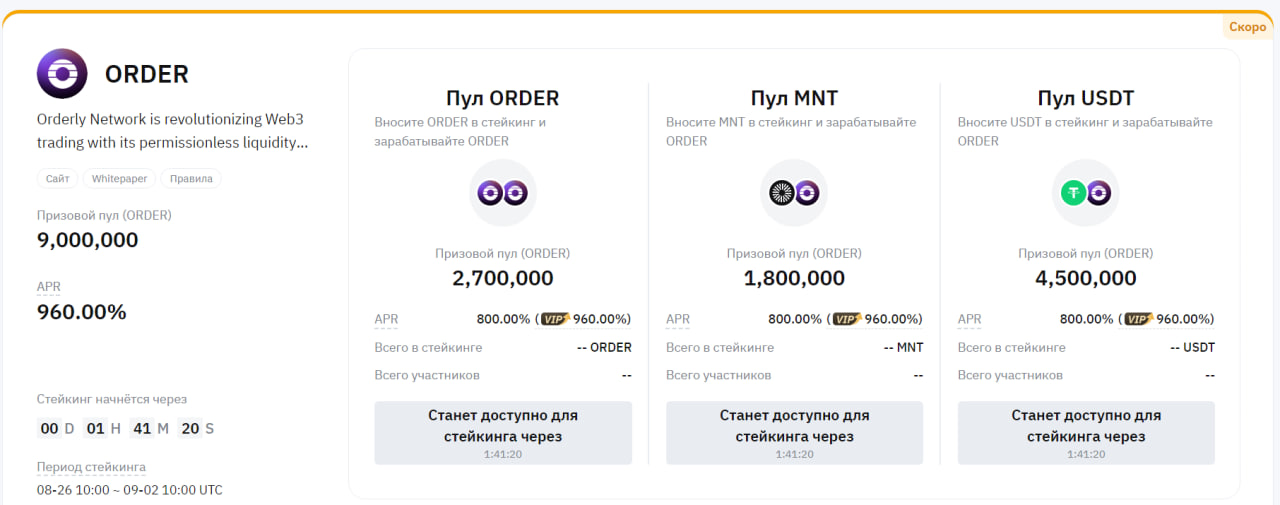The width and height of the screenshot is (1280, 505).
Task: Click the ORDER pool paired token icon
Action: (503, 193)
